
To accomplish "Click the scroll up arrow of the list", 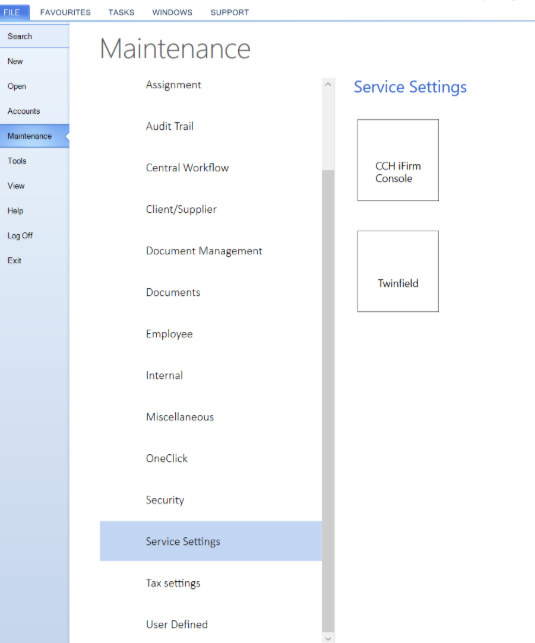I will 328,84.
